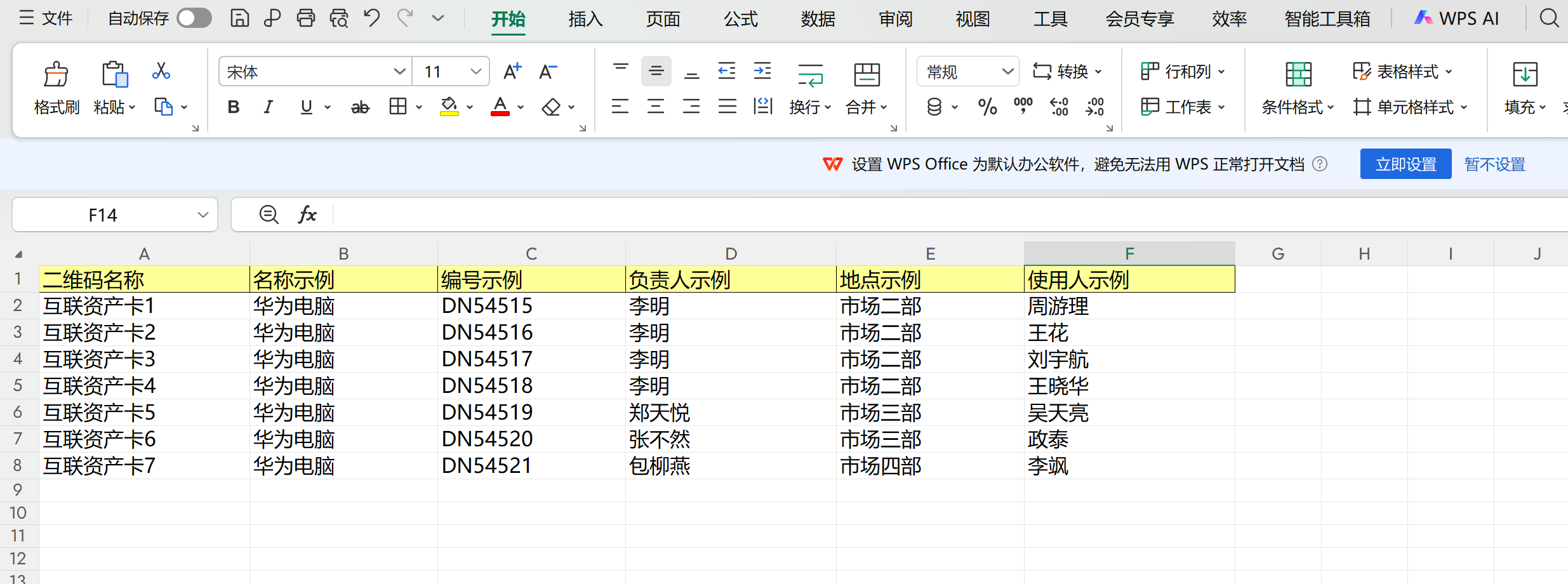Increase font size with A+ icon

coord(512,71)
